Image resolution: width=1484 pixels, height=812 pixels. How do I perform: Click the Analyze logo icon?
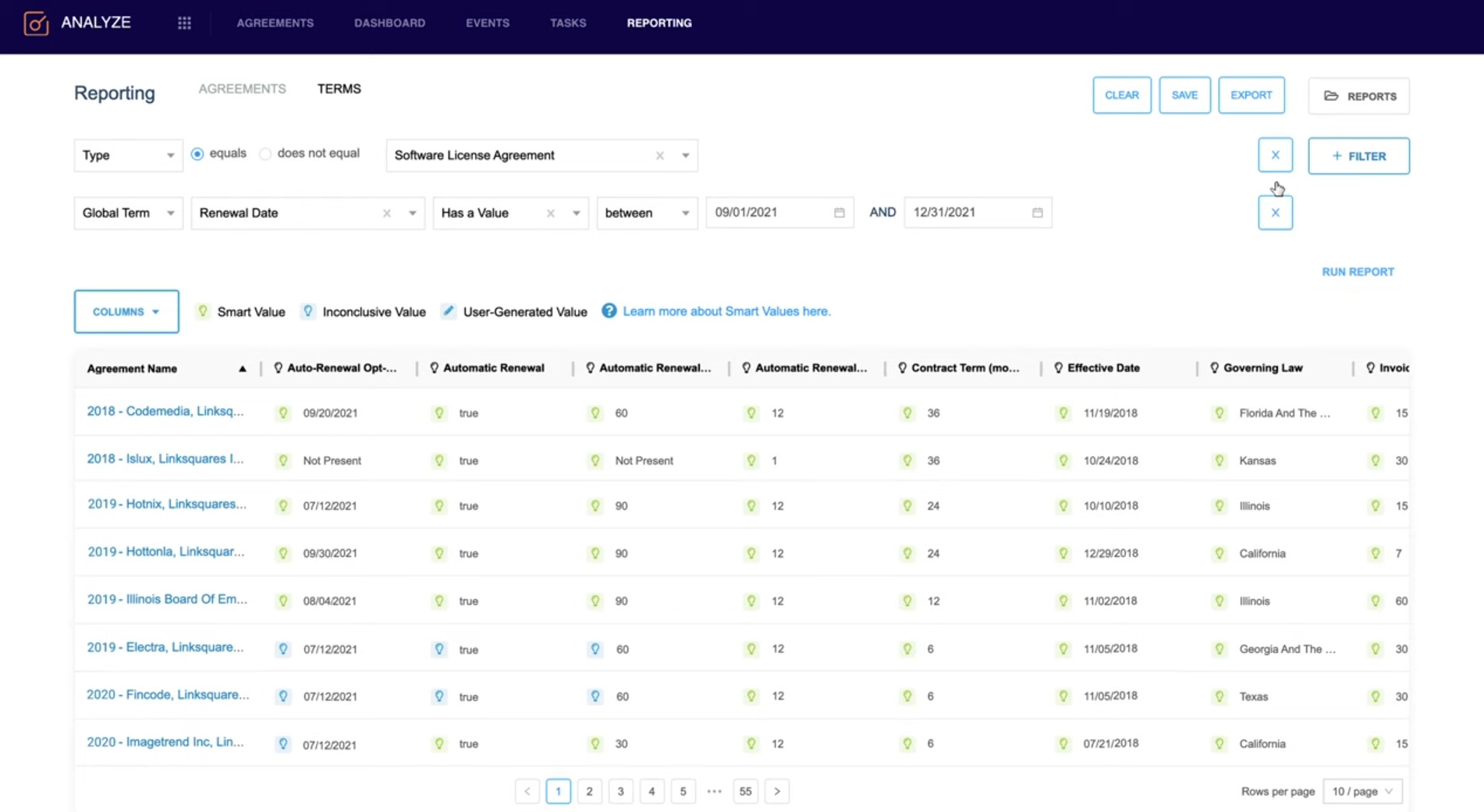(36, 23)
